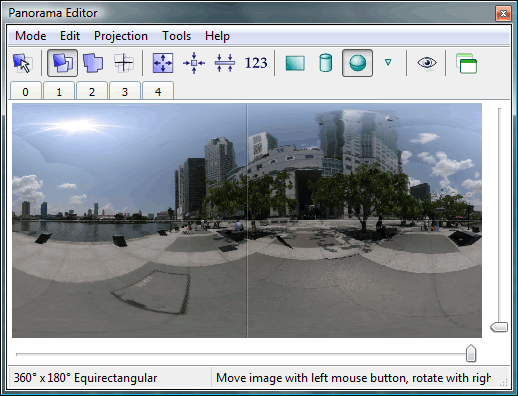Click the horizontal field-of-view slider handle
Image resolution: width=518 pixels, height=396 pixels.
point(471,353)
